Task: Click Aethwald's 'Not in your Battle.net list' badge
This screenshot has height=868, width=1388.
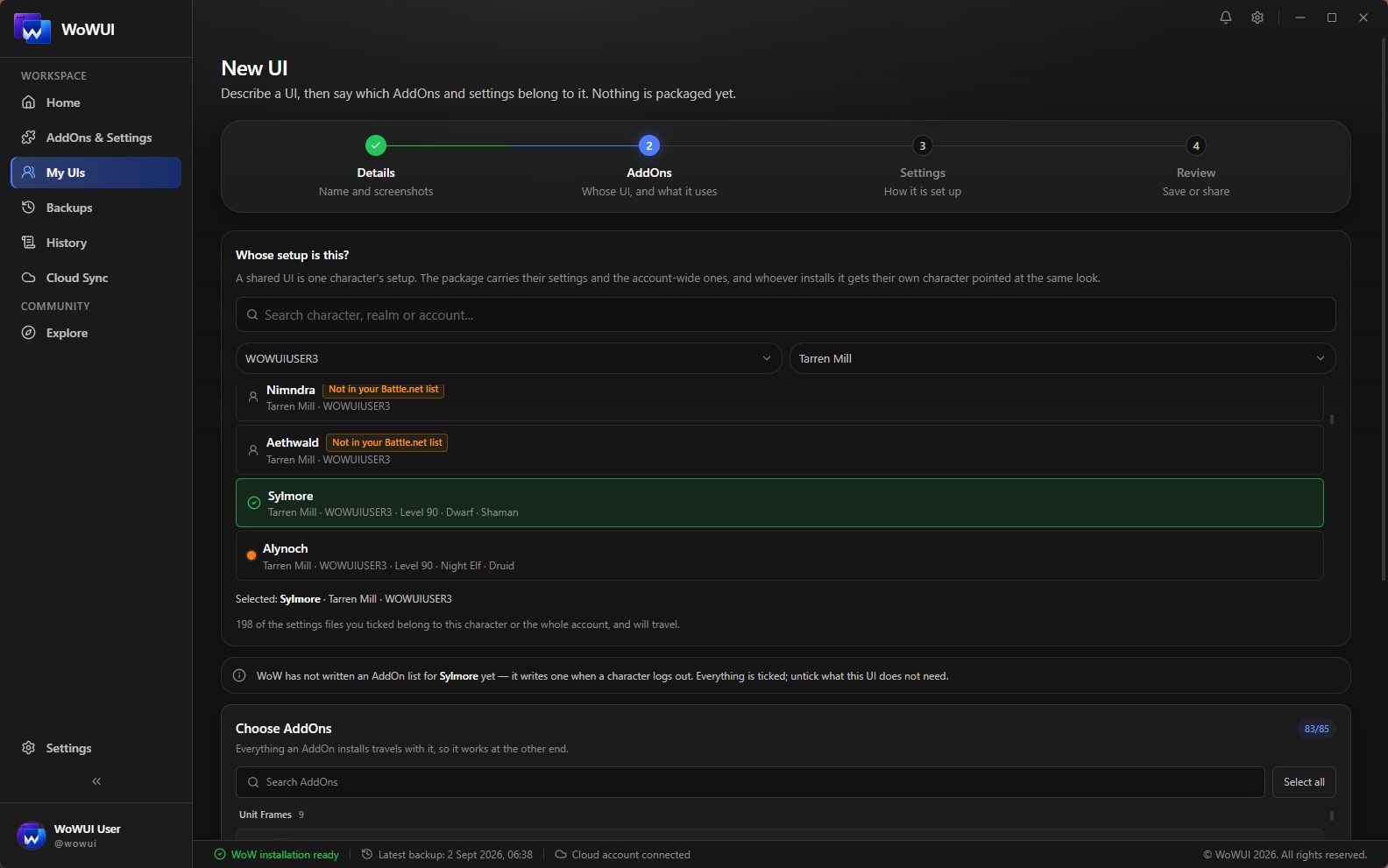Action: coord(387,442)
